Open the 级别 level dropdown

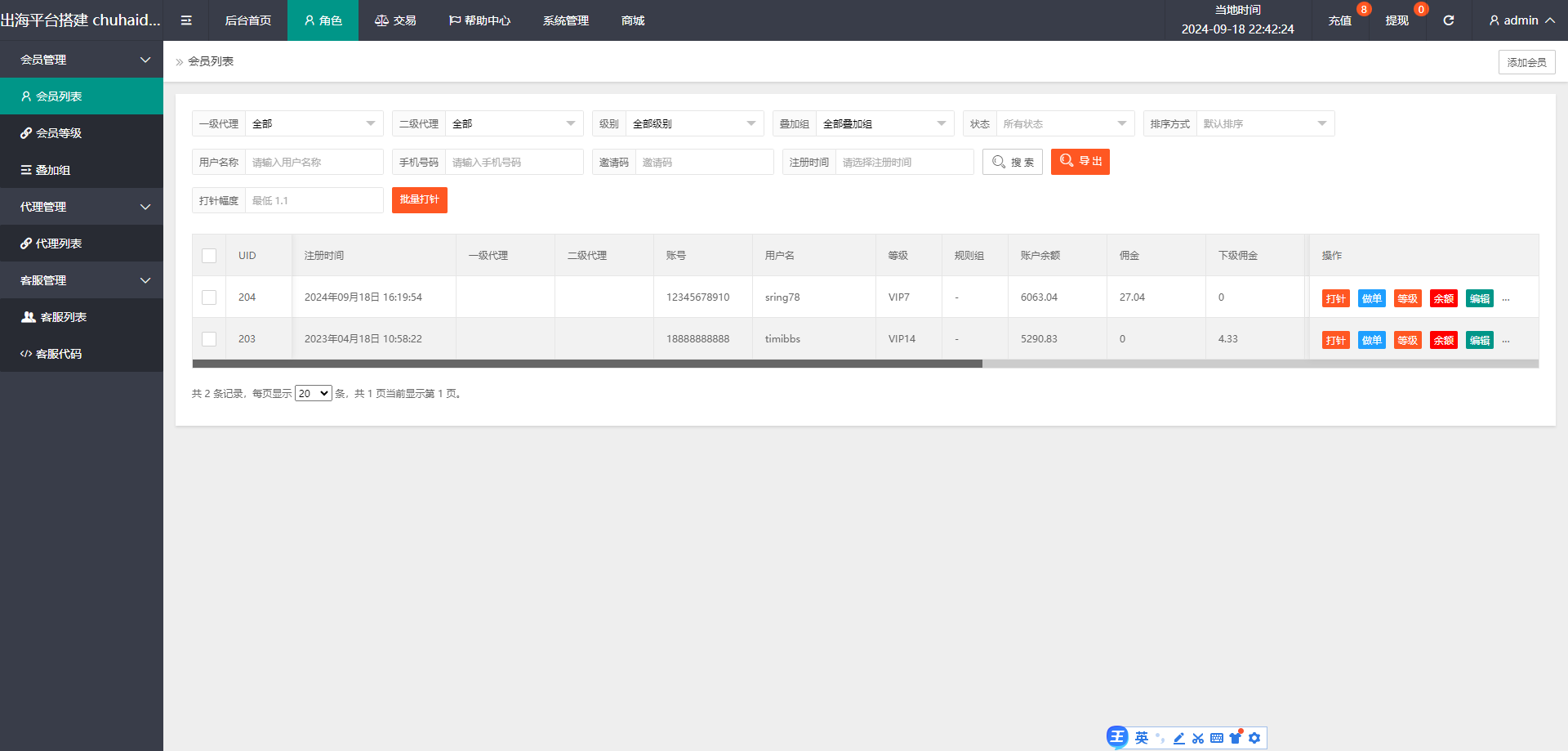(694, 123)
